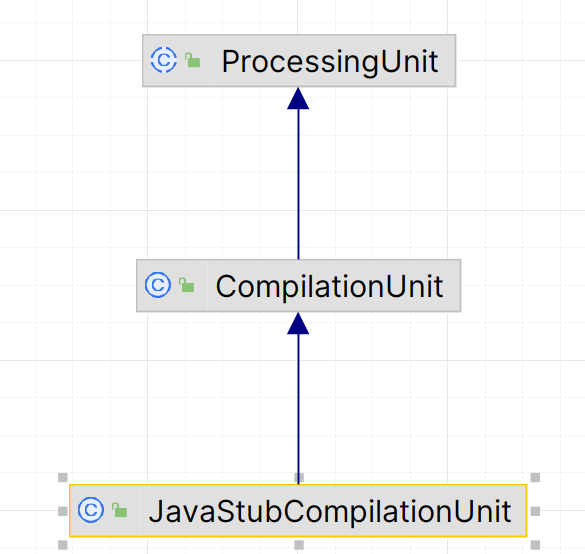Click the public visibility lock on CompilationUnit
Viewport: 585px width, 554px height.
point(187,285)
